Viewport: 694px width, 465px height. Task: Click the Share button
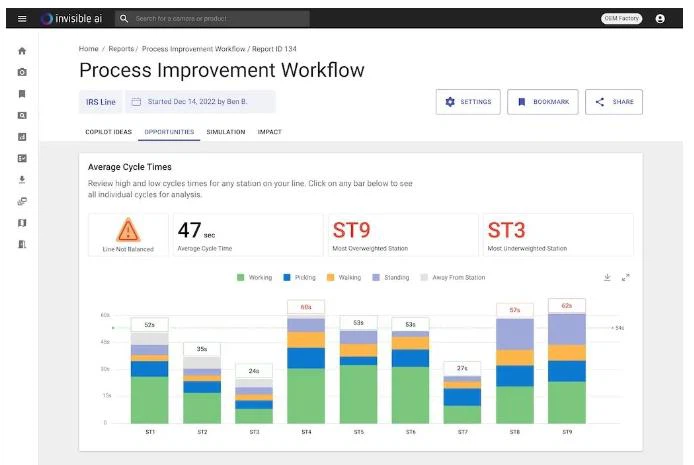[613, 102]
